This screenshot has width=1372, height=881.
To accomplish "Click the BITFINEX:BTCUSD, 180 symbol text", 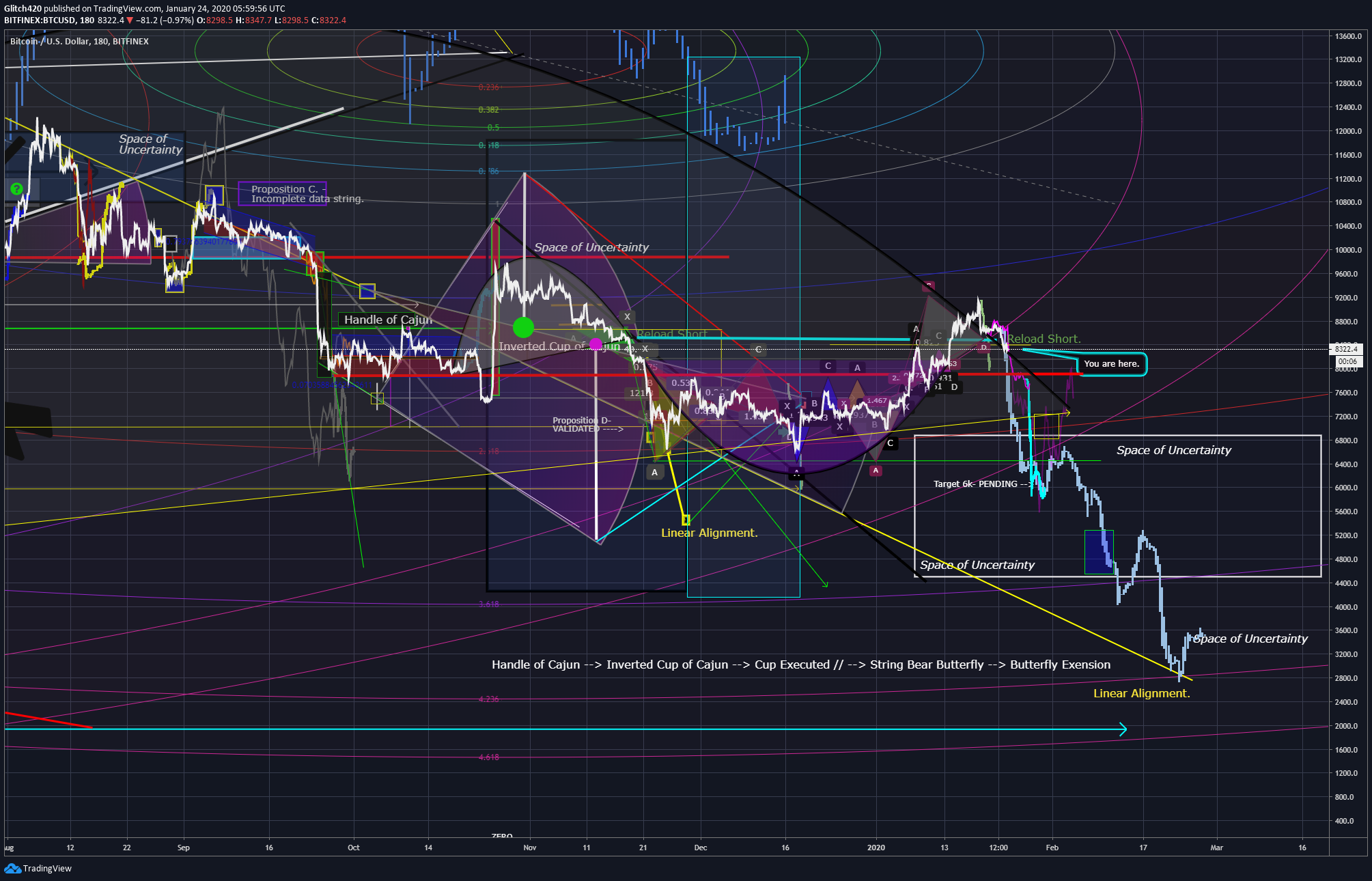I will pos(49,20).
